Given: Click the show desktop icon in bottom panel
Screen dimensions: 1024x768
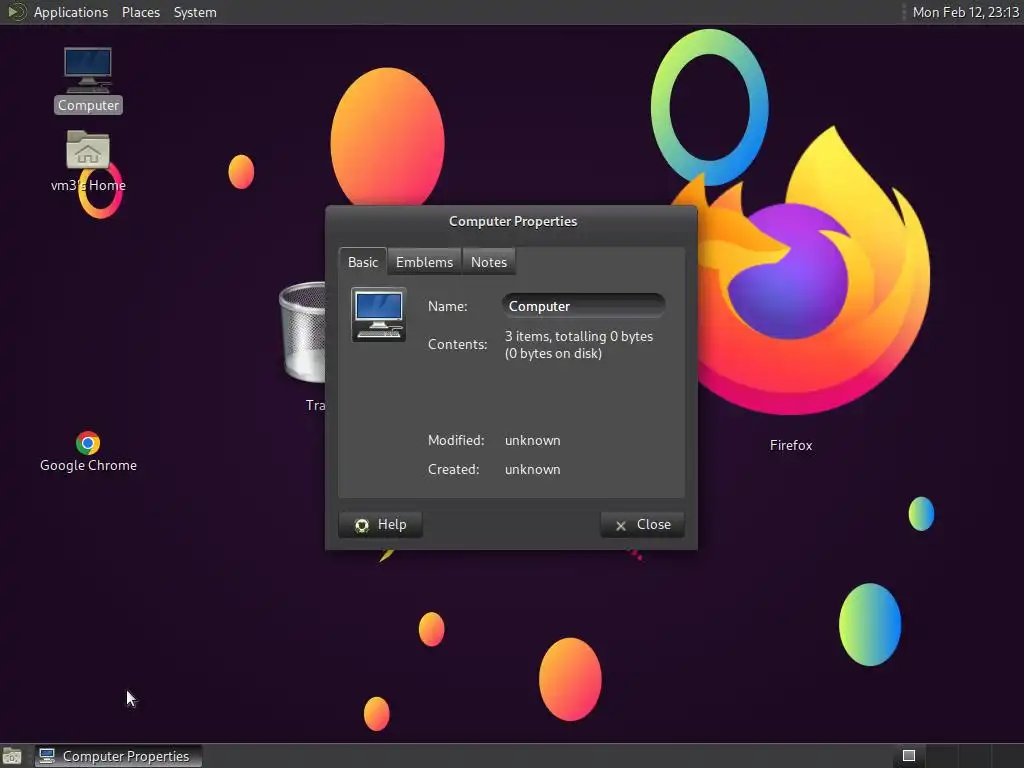Looking at the screenshot, I should 12,756.
